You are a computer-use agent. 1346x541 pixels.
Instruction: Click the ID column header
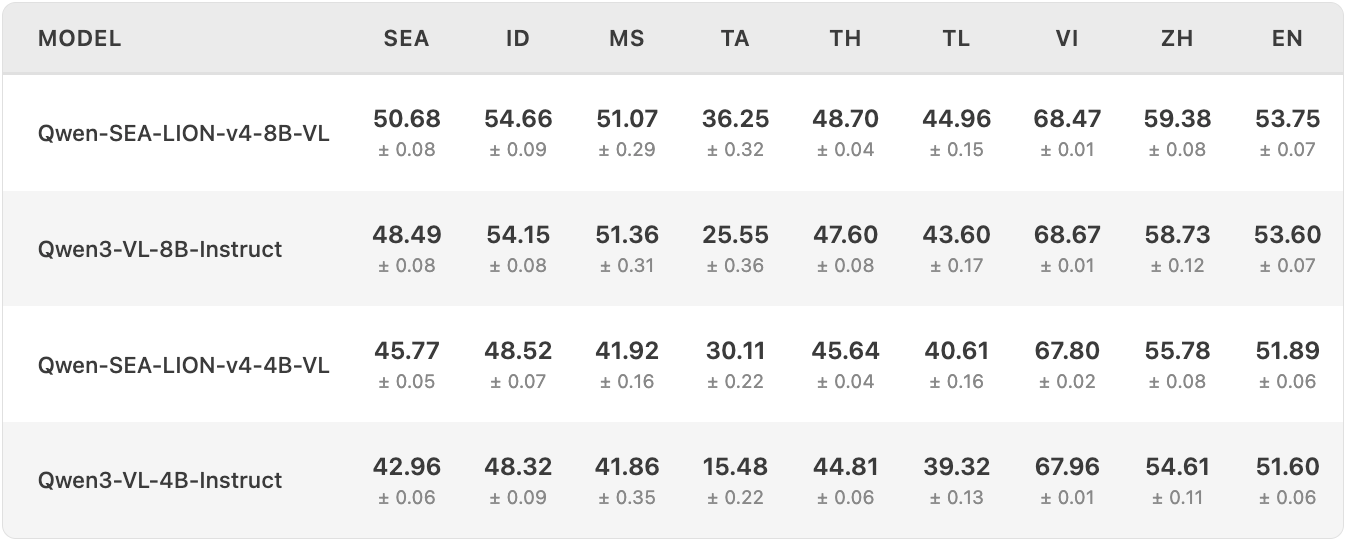tap(517, 39)
